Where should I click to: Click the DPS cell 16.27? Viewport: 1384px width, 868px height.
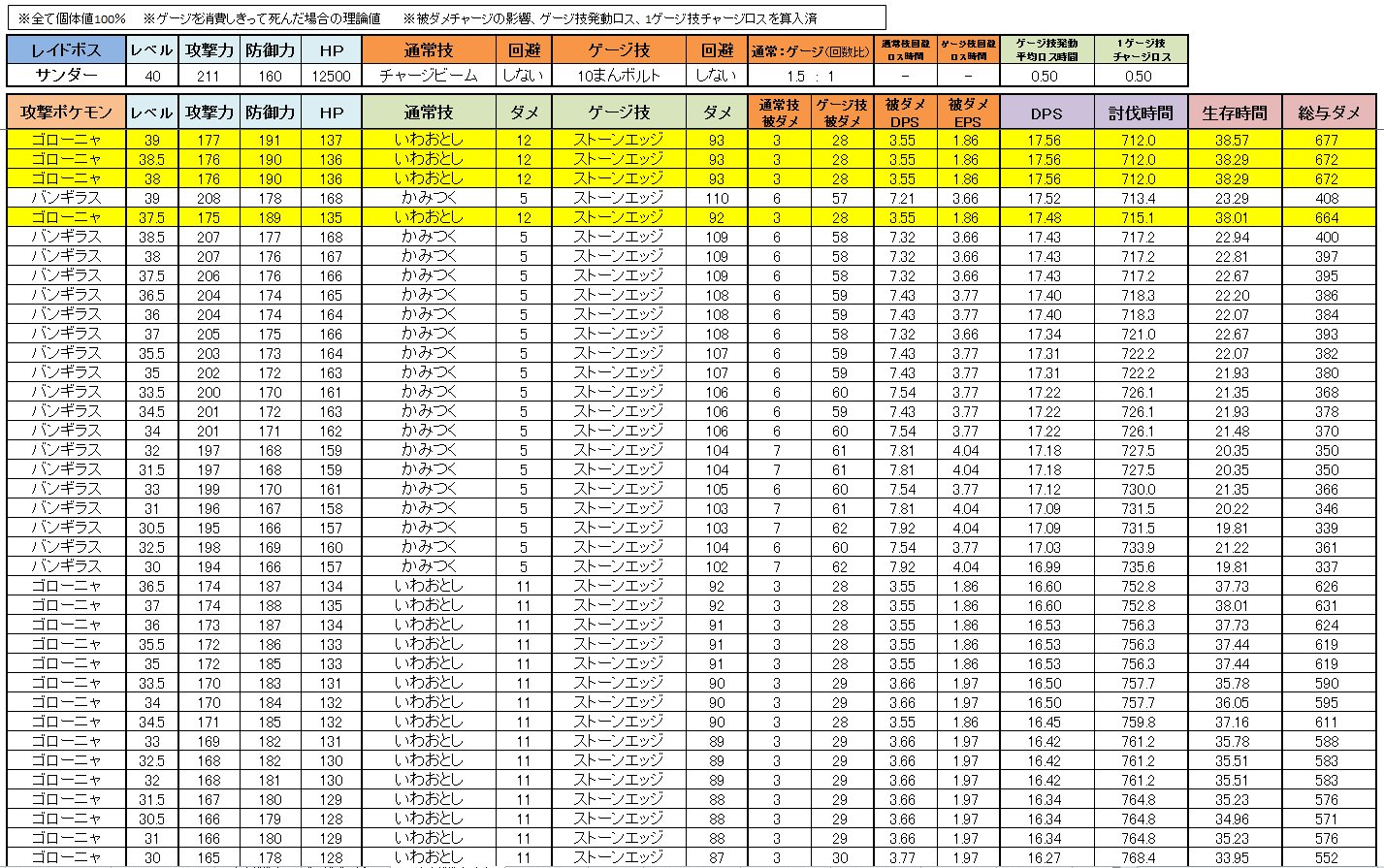[x=1047, y=857]
